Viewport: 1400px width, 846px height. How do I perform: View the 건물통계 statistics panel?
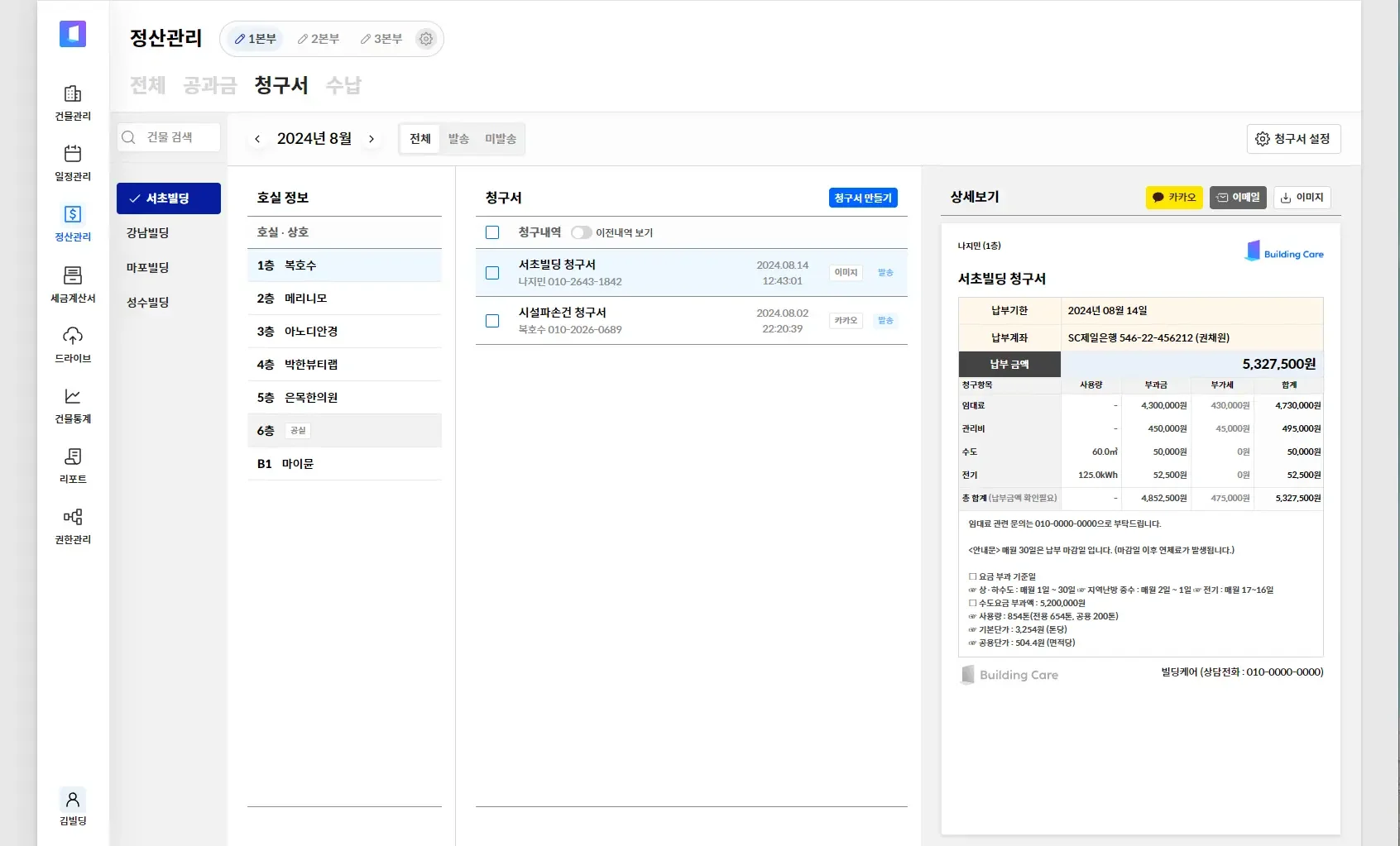pyautogui.click(x=72, y=403)
